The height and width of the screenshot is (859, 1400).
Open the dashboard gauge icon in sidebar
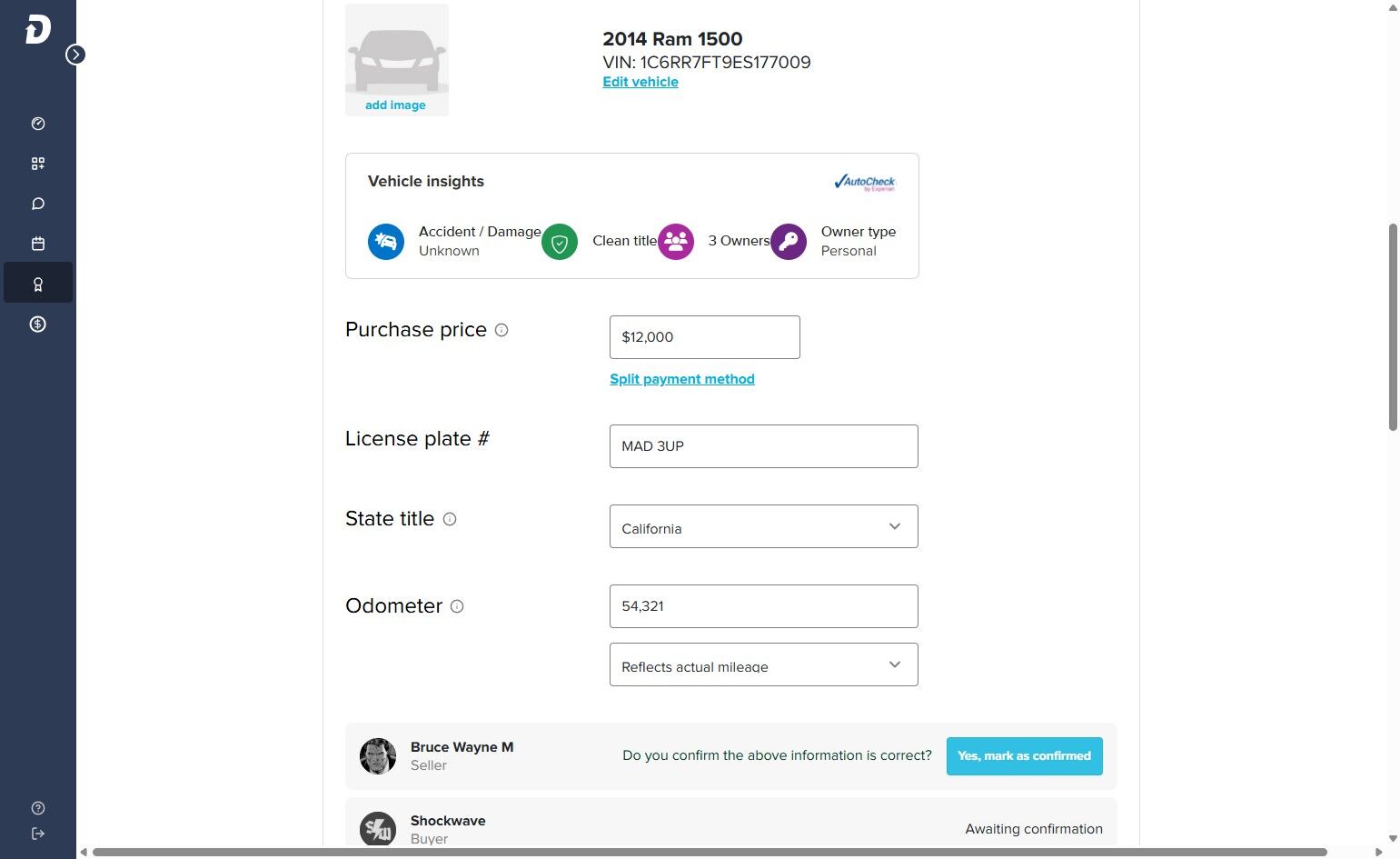point(38,124)
